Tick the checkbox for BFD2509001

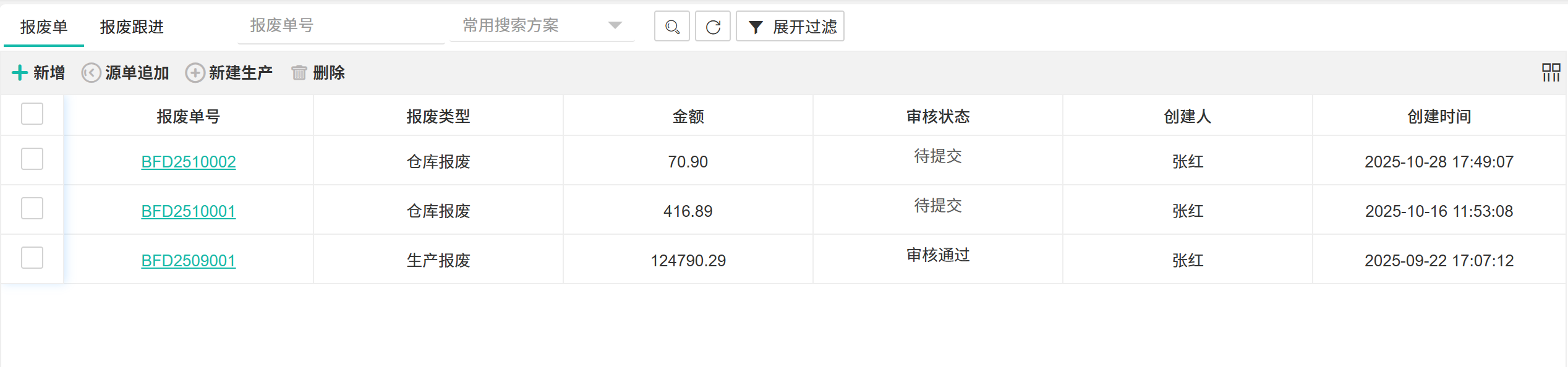(32, 258)
